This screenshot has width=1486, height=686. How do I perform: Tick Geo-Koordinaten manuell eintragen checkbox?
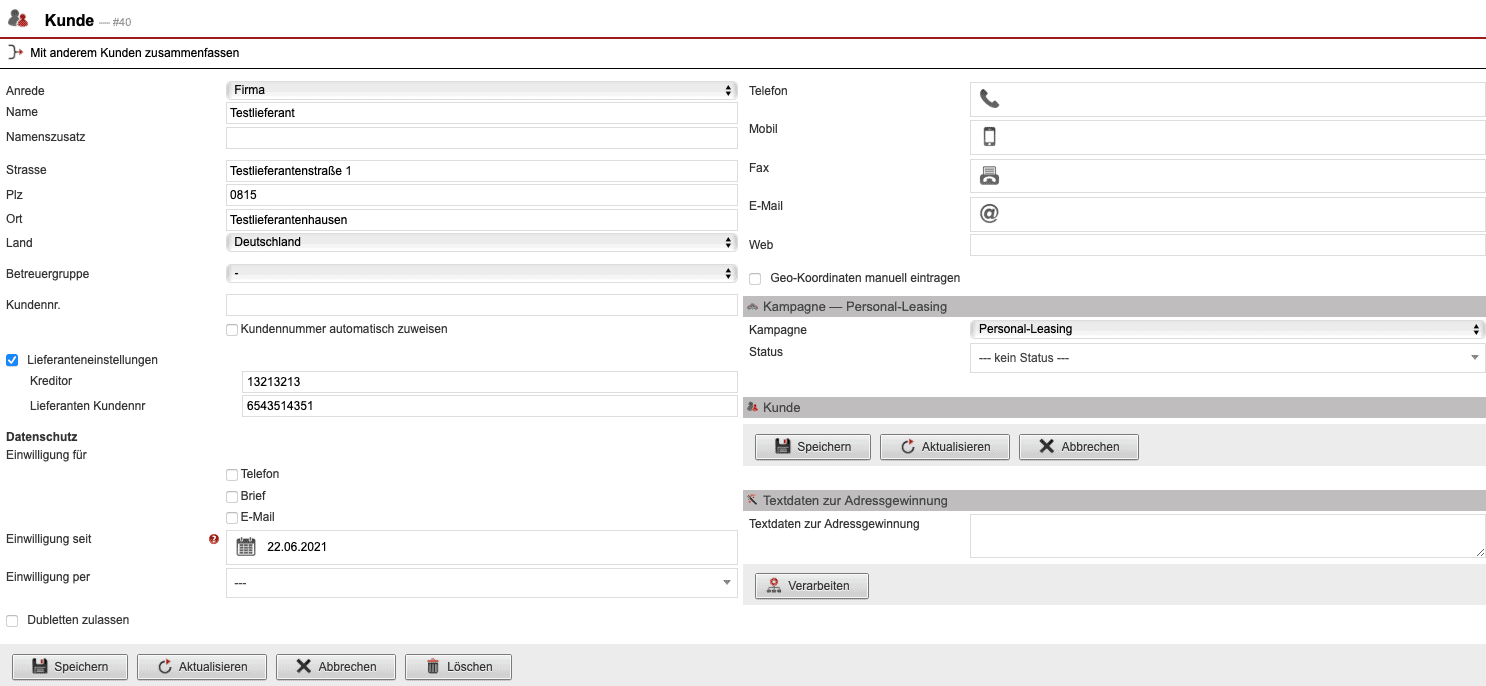coord(755,279)
